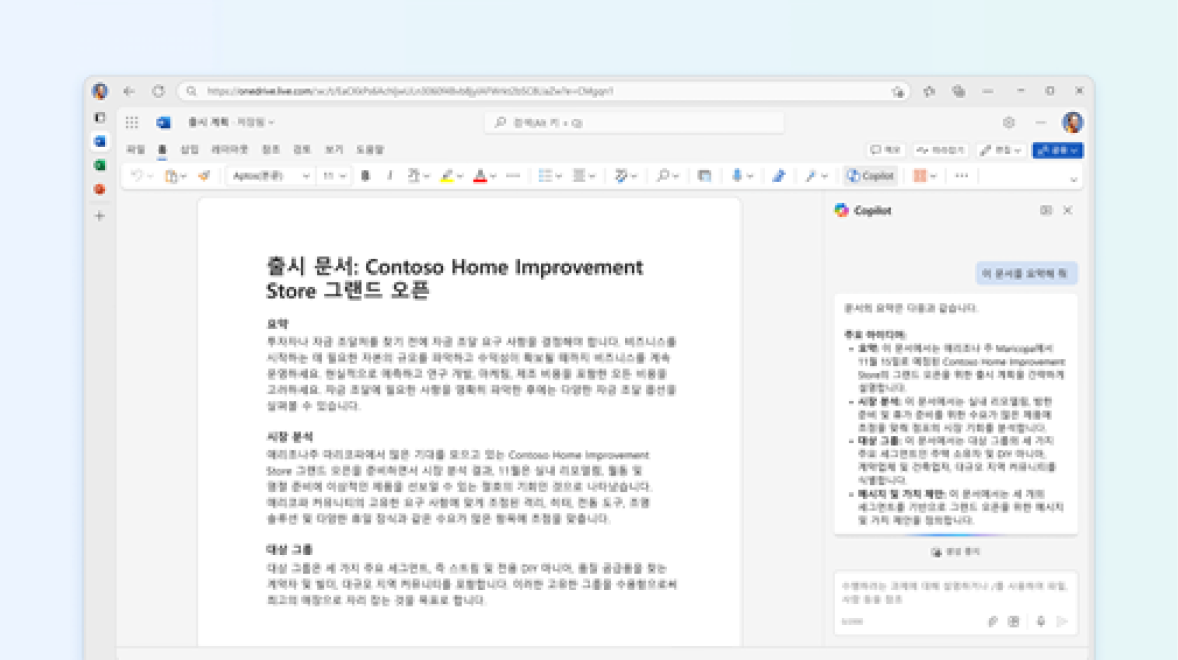Open Word settings gear
Viewport: 1178px width, 660px height.
pyautogui.click(x=1009, y=122)
